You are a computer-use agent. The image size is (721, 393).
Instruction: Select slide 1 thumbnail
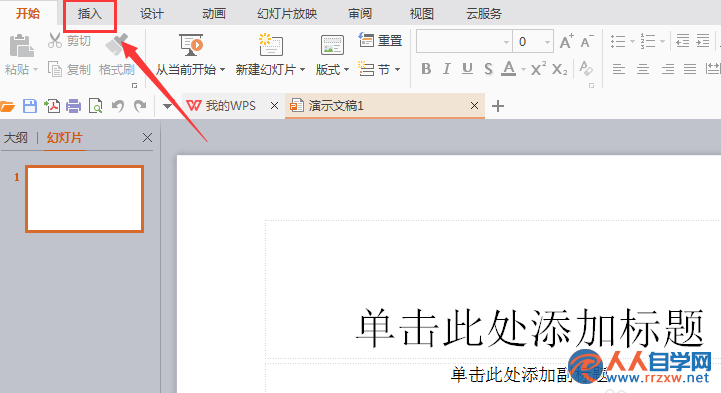(85, 199)
